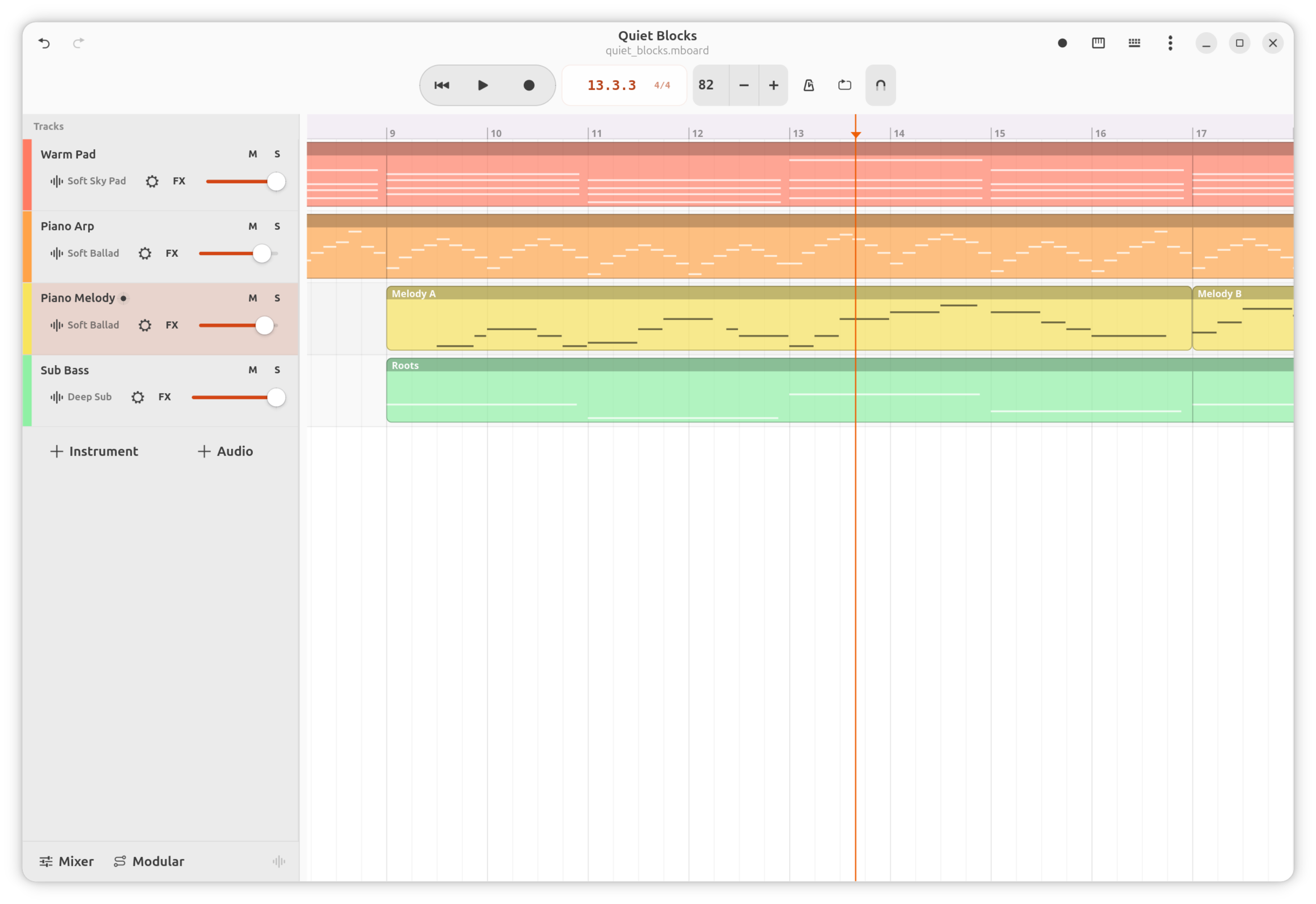Select the Sub Bass track name

[65, 370]
